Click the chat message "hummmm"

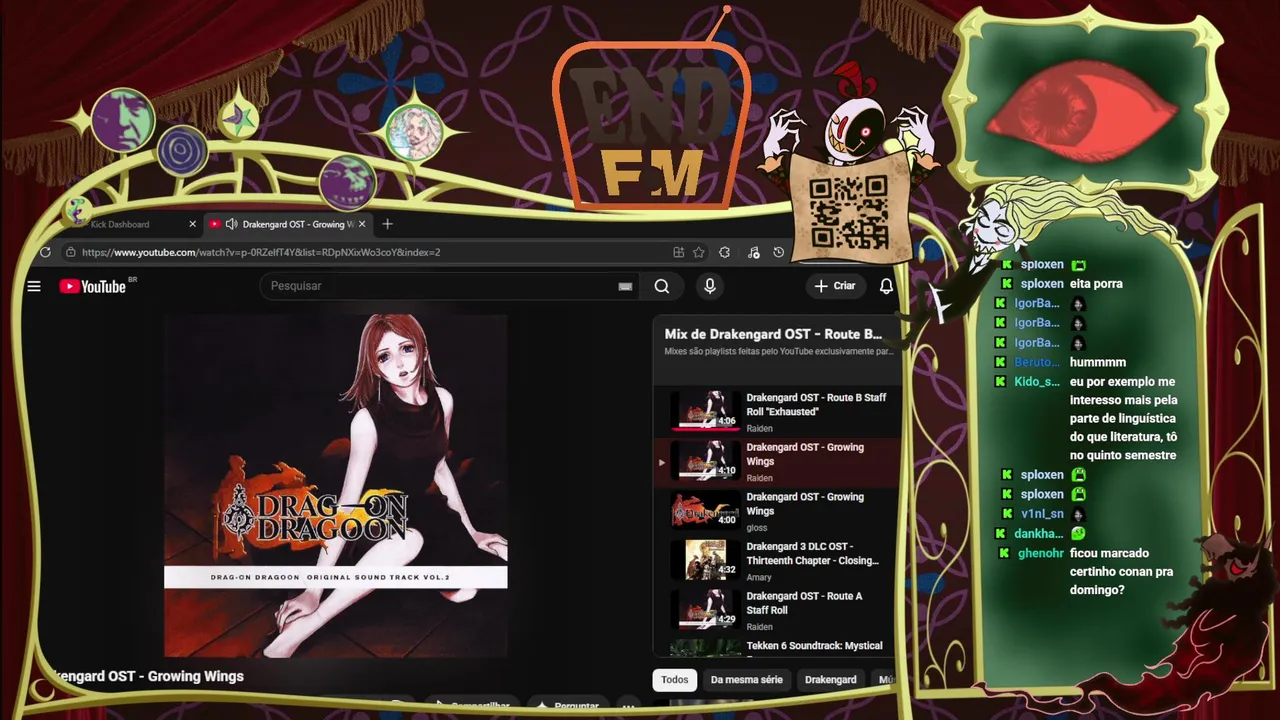tap(1098, 362)
